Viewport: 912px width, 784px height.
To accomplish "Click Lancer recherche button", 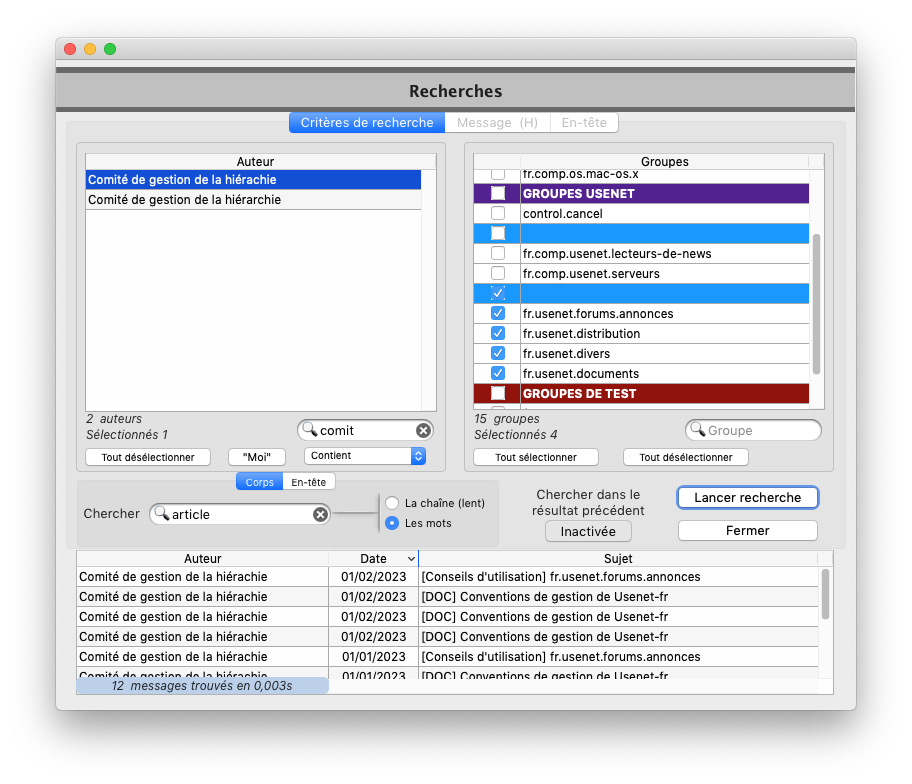I will point(747,498).
